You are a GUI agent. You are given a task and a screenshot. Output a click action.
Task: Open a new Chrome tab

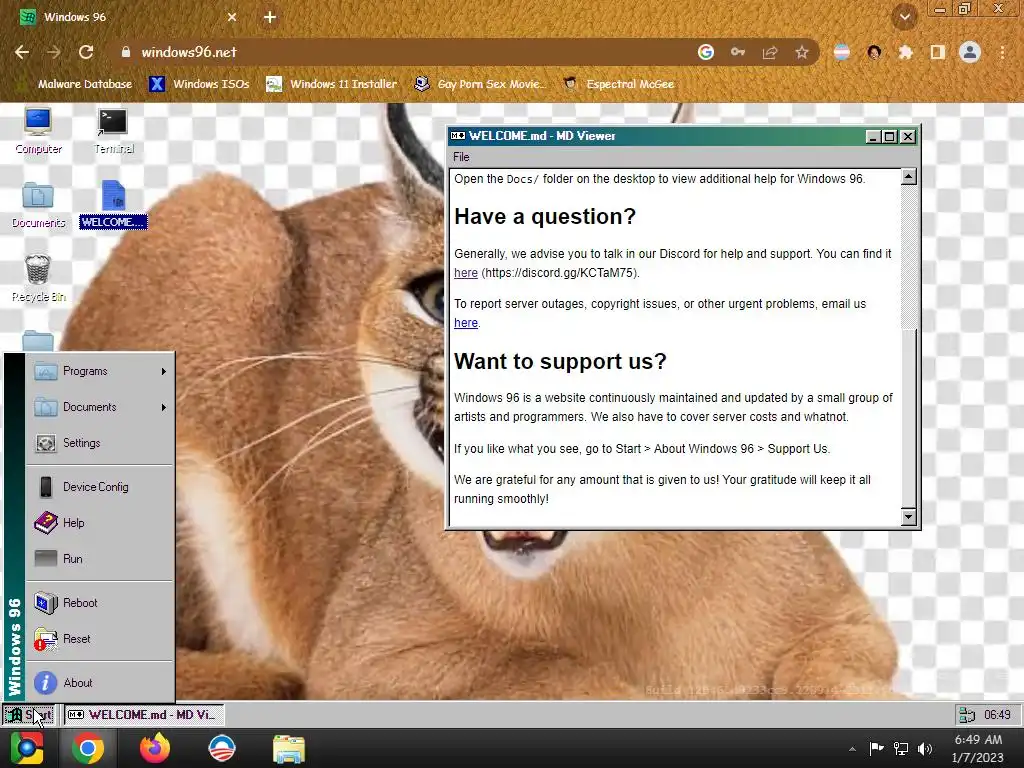(270, 18)
